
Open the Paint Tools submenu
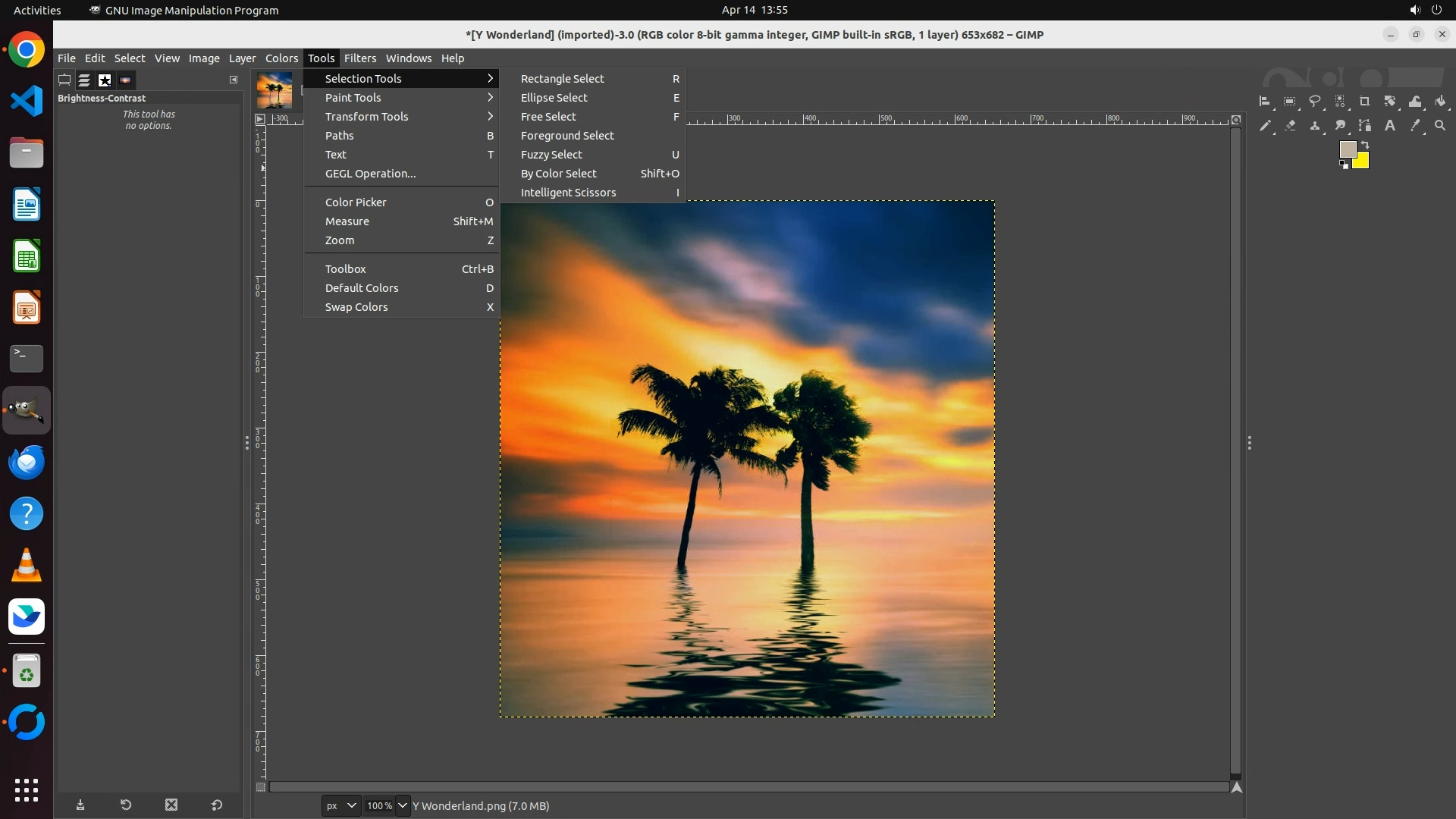(353, 98)
